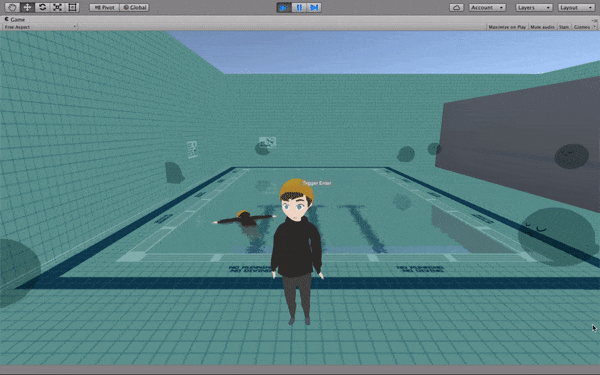Open the Gizmos menu
600x375 pixels.
tap(584, 27)
